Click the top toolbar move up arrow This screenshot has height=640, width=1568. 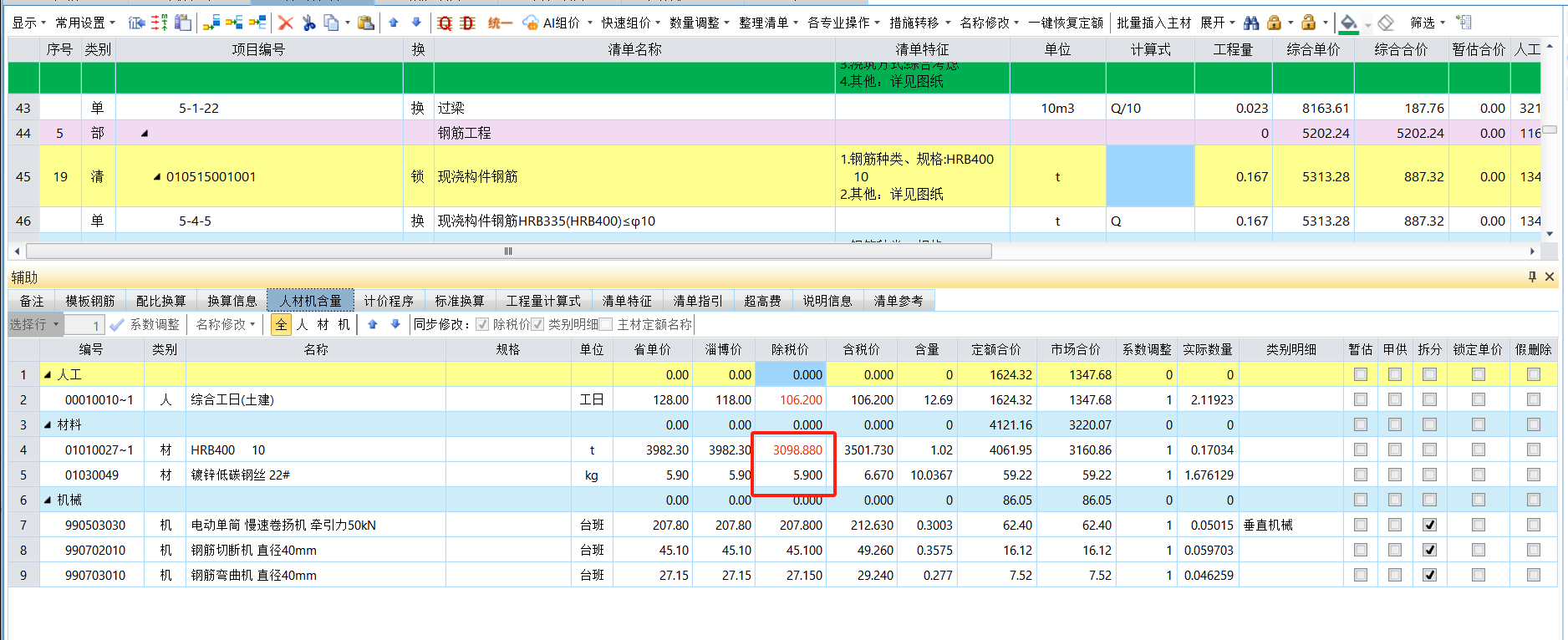(x=394, y=23)
